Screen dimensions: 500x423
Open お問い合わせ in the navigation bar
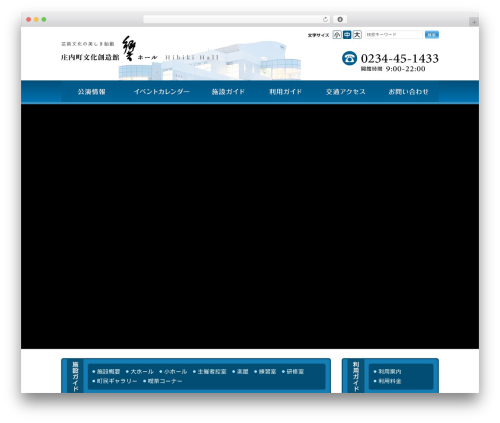point(408,92)
